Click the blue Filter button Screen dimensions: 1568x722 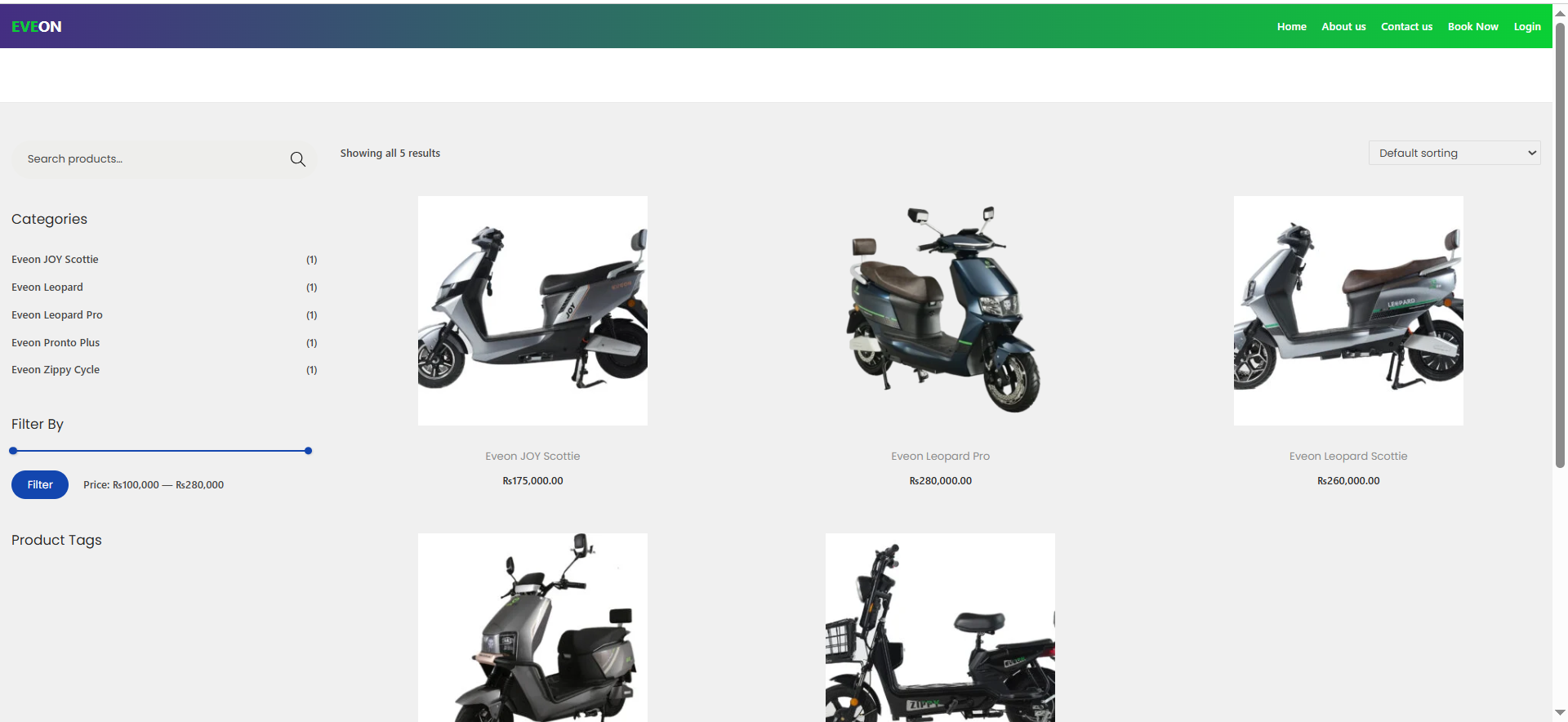(40, 484)
